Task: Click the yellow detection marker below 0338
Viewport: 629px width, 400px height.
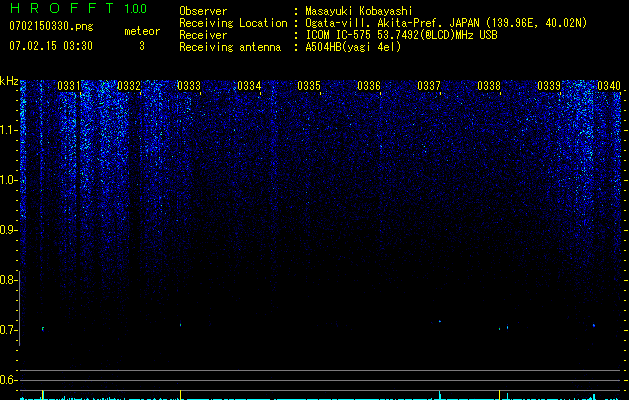Action: (499, 394)
